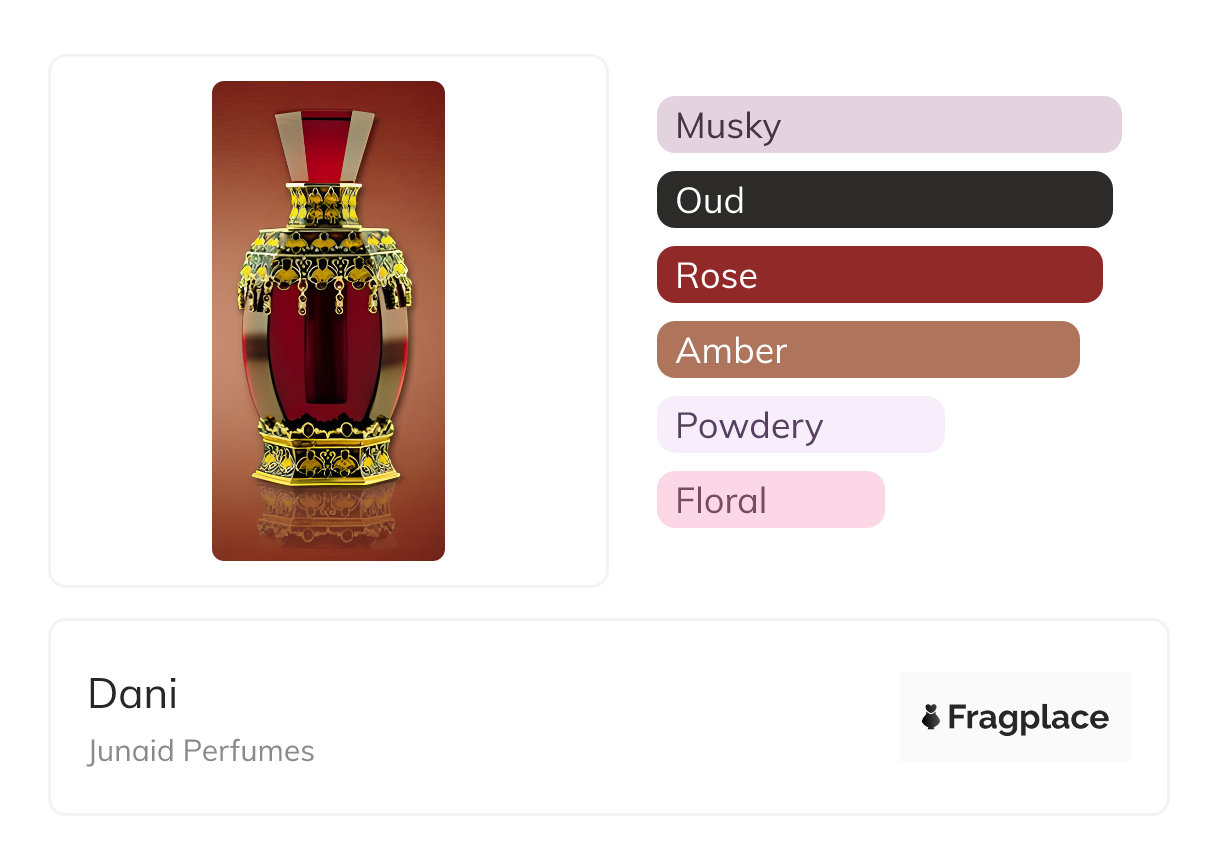Click the dark red Rose accord bar

(879, 275)
